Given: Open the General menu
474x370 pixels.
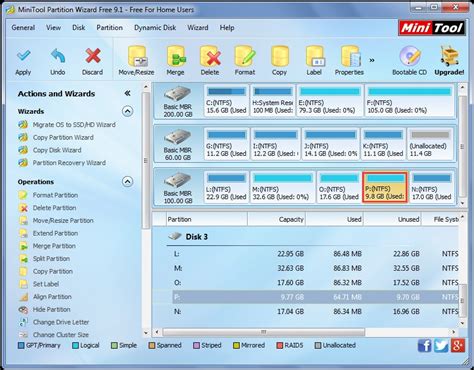Looking at the screenshot, I should pos(23,28).
